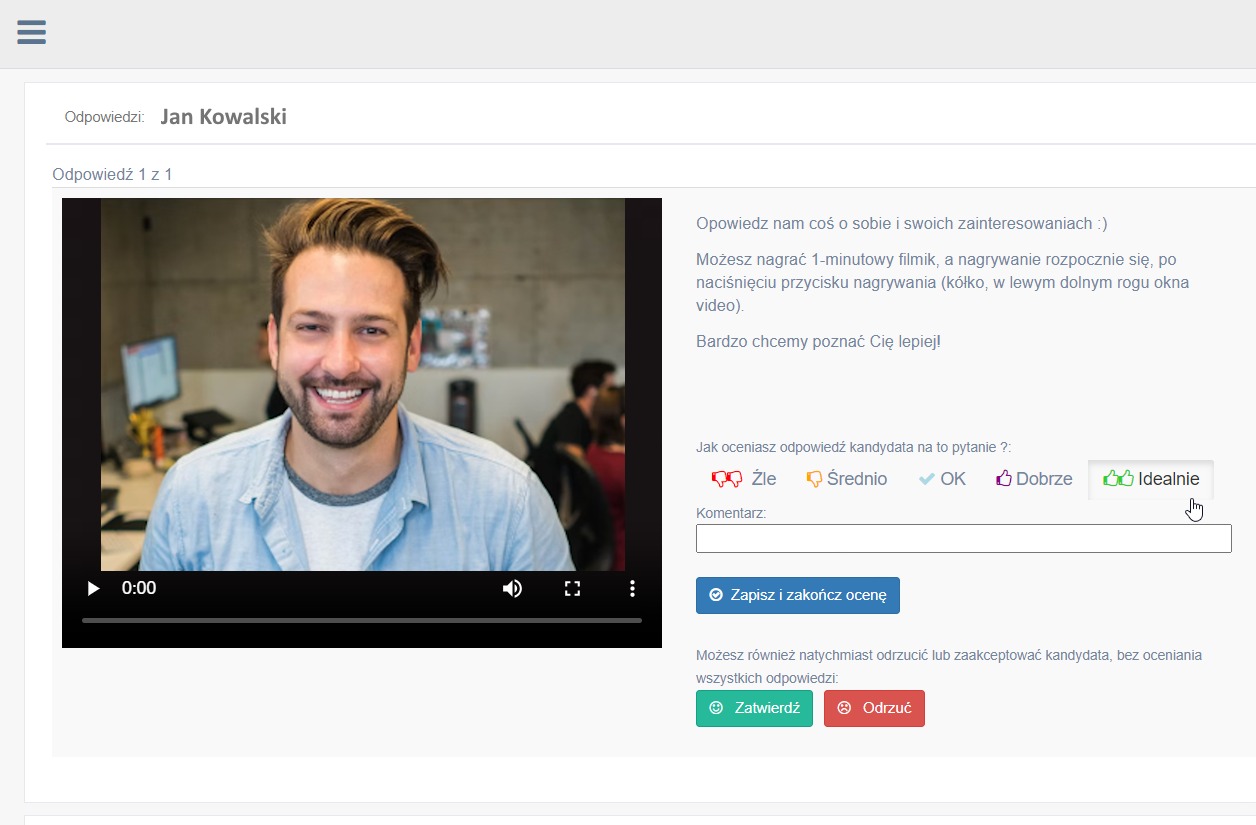This screenshot has width=1256, height=825.
Task: Open candidate Jan Kowalski's name link
Action: (224, 116)
